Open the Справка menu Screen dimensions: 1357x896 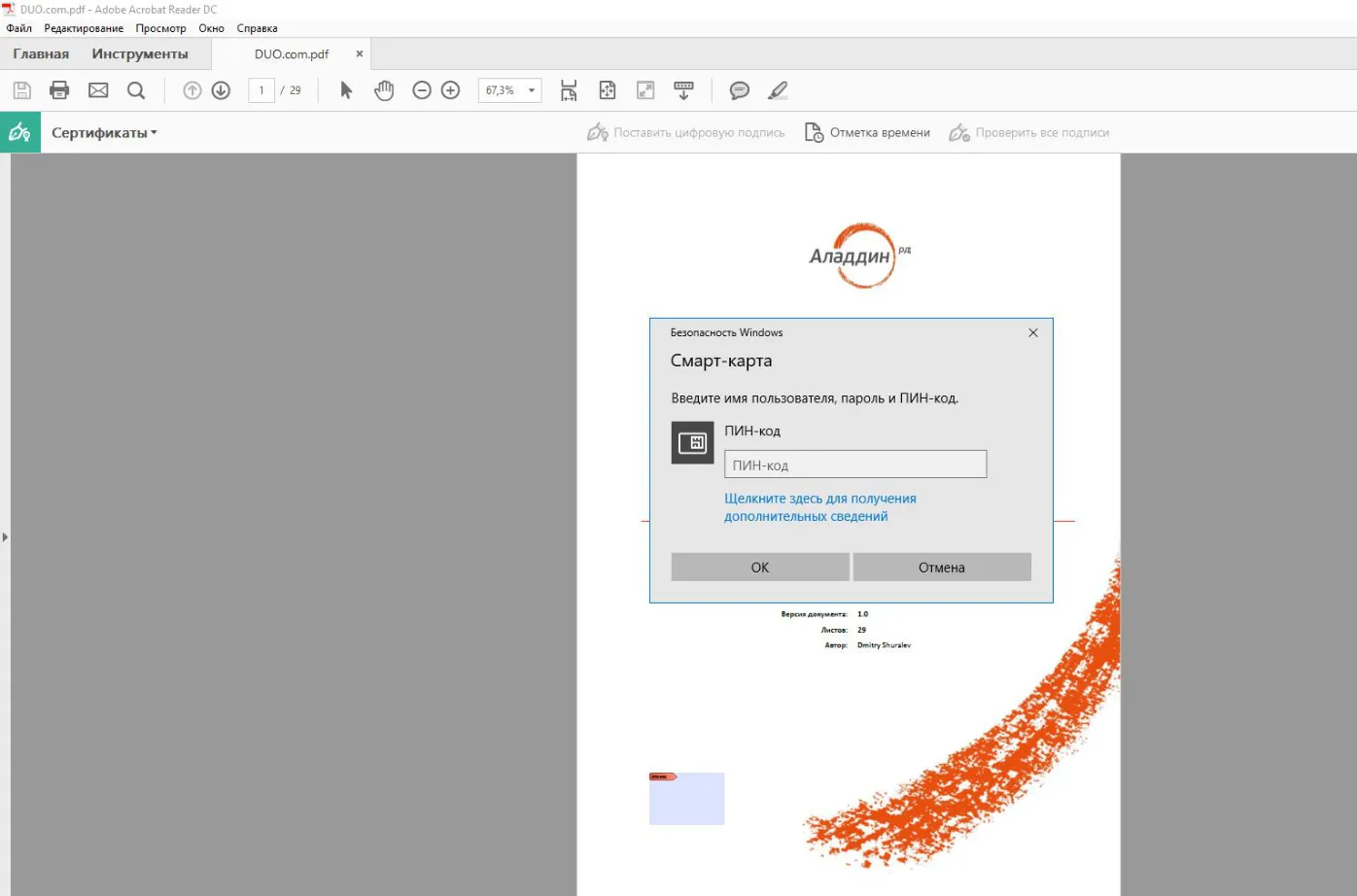tap(257, 28)
